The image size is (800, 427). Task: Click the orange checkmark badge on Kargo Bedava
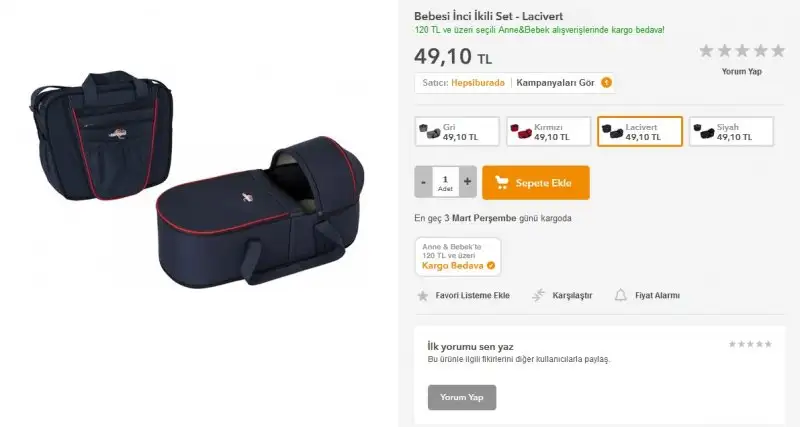coord(491,265)
